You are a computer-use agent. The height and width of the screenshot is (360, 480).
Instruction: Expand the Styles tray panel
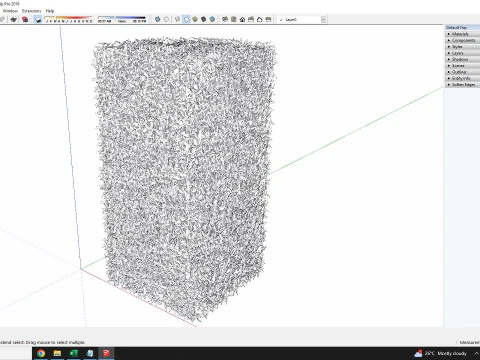coord(463,47)
